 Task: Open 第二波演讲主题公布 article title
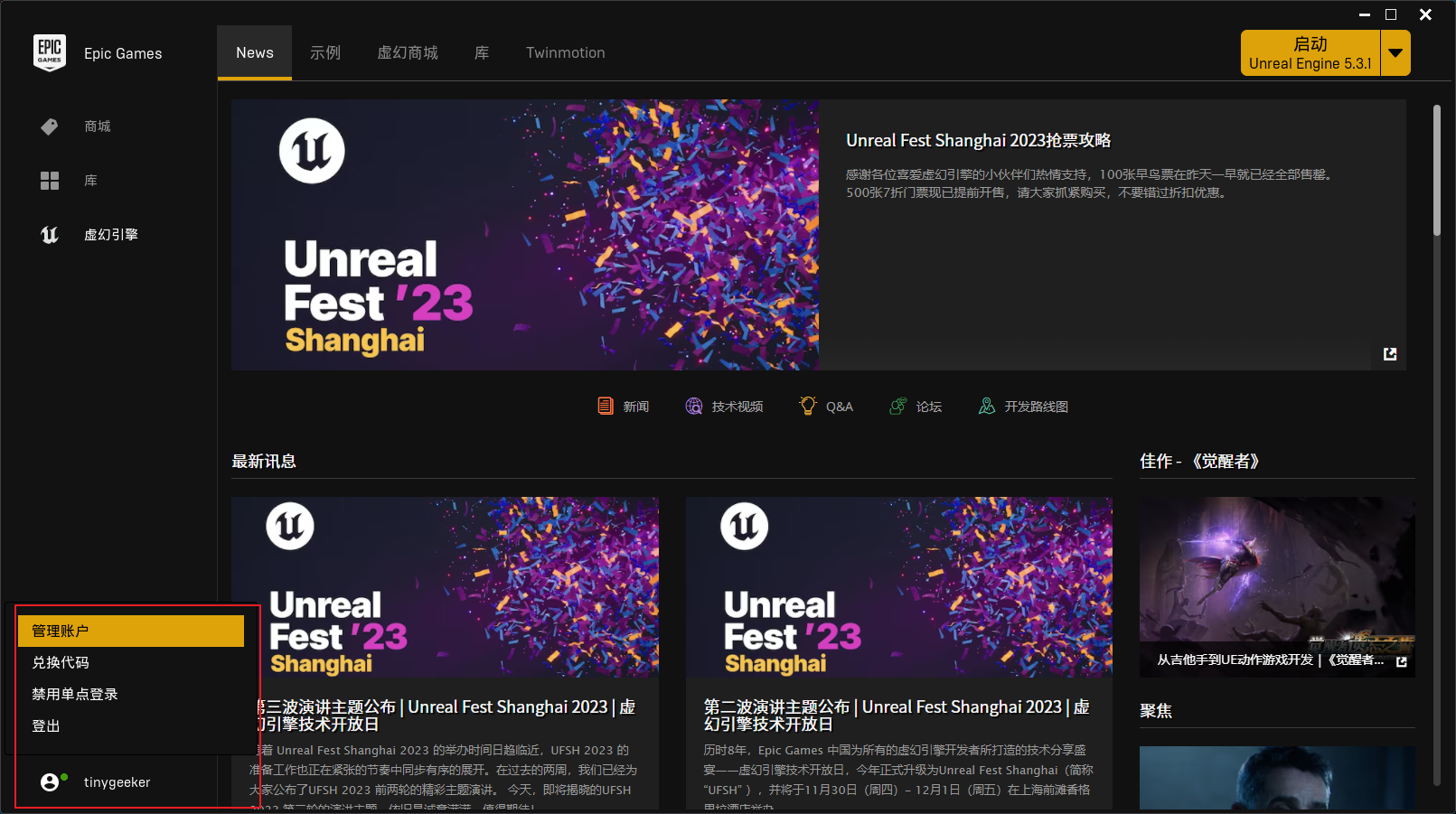pos(897,715)
